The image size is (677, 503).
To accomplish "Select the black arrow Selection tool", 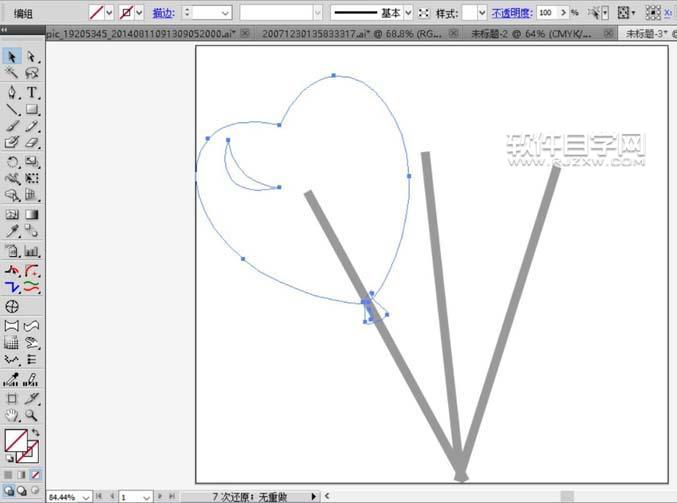I will [x=12, y=57].
